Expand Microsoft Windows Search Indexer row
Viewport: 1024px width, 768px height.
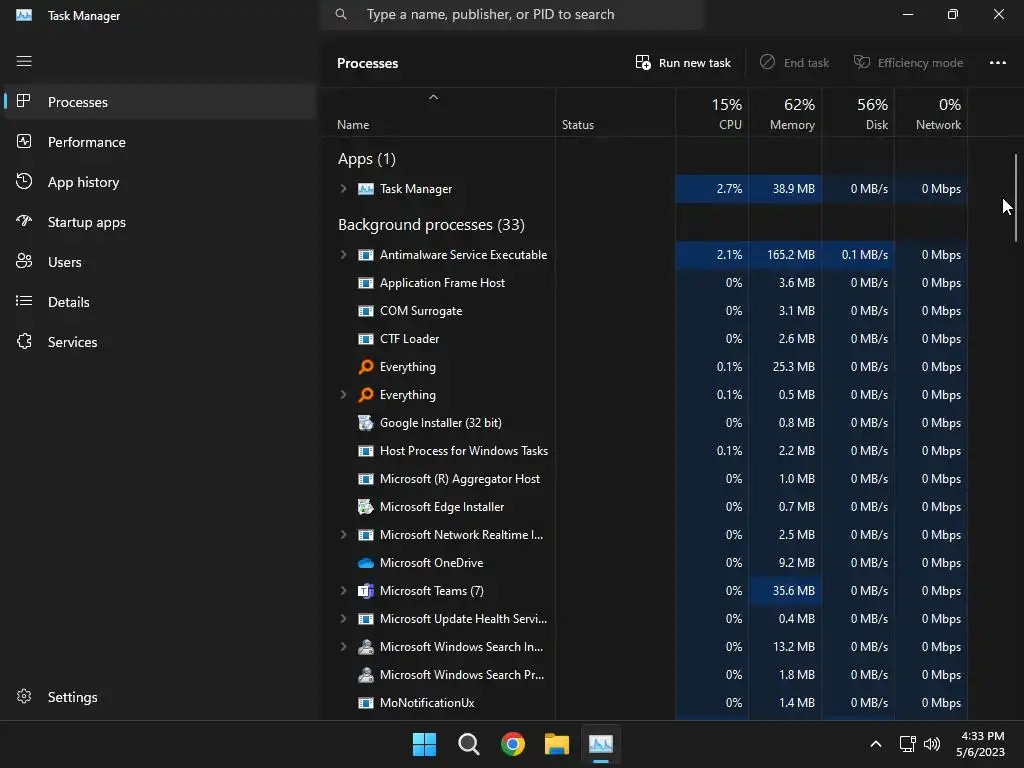click(x=344, y=647)
